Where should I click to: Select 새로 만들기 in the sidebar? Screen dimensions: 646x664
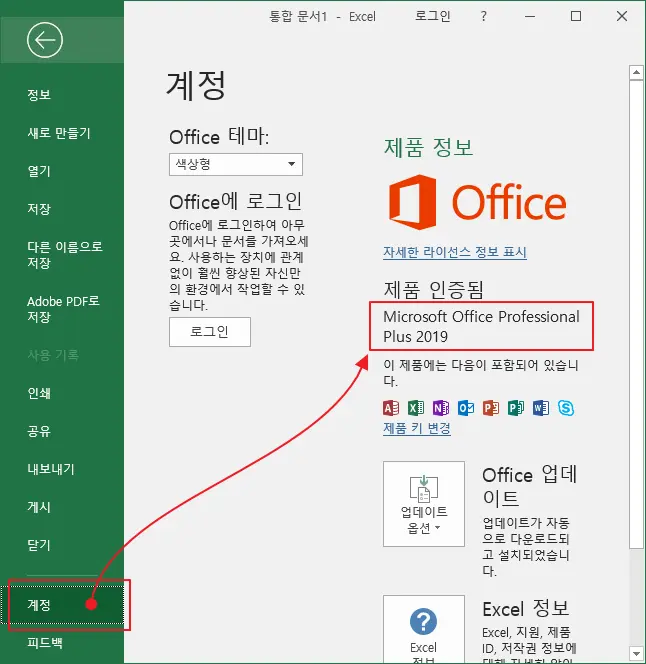tap(59, 133)
